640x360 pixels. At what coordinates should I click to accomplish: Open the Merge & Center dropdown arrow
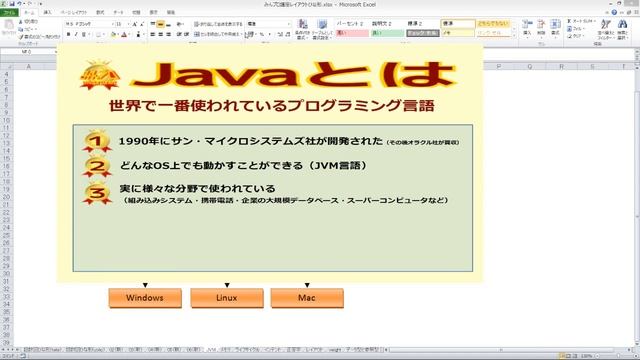(241, 35)
